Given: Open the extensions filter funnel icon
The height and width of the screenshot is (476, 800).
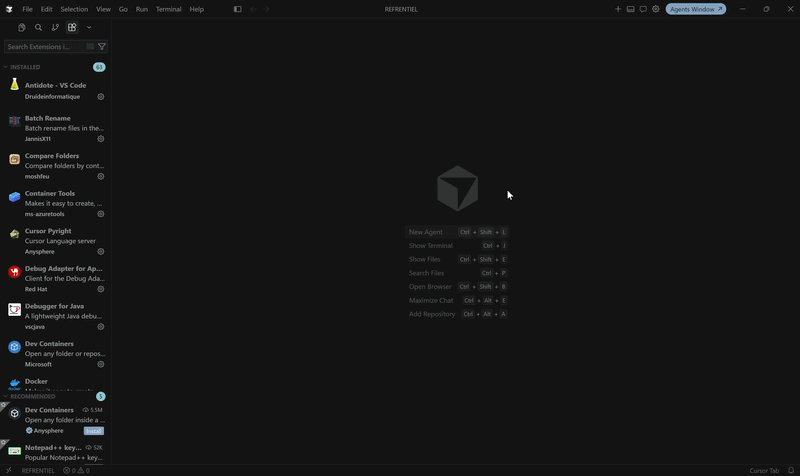Looking at the screenshot, I should 102,46.
